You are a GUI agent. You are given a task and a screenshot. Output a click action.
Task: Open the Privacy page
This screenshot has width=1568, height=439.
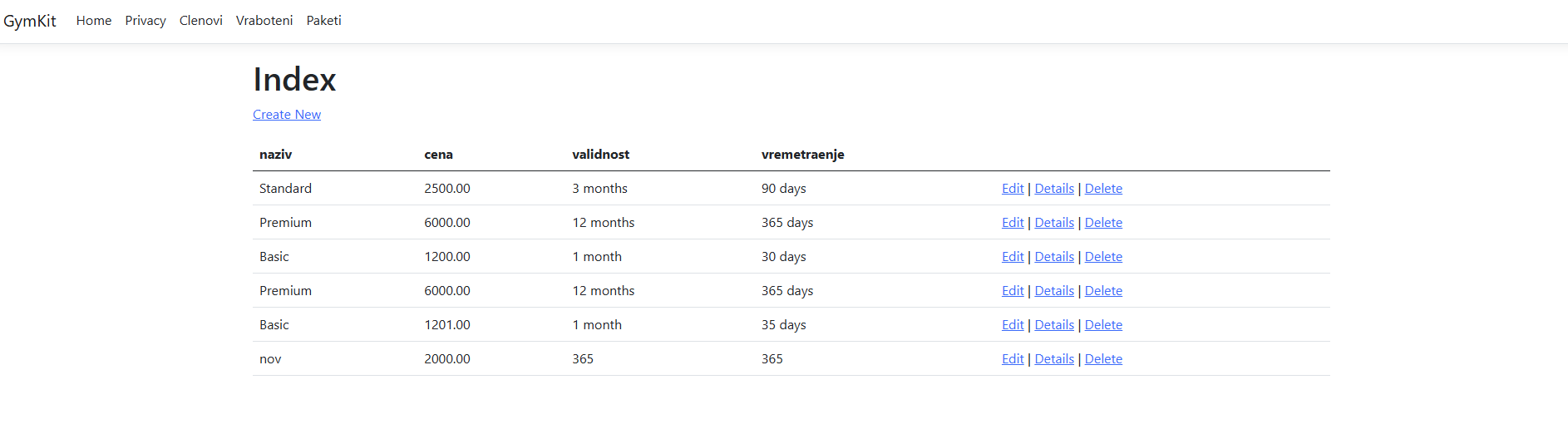(145, 21)
